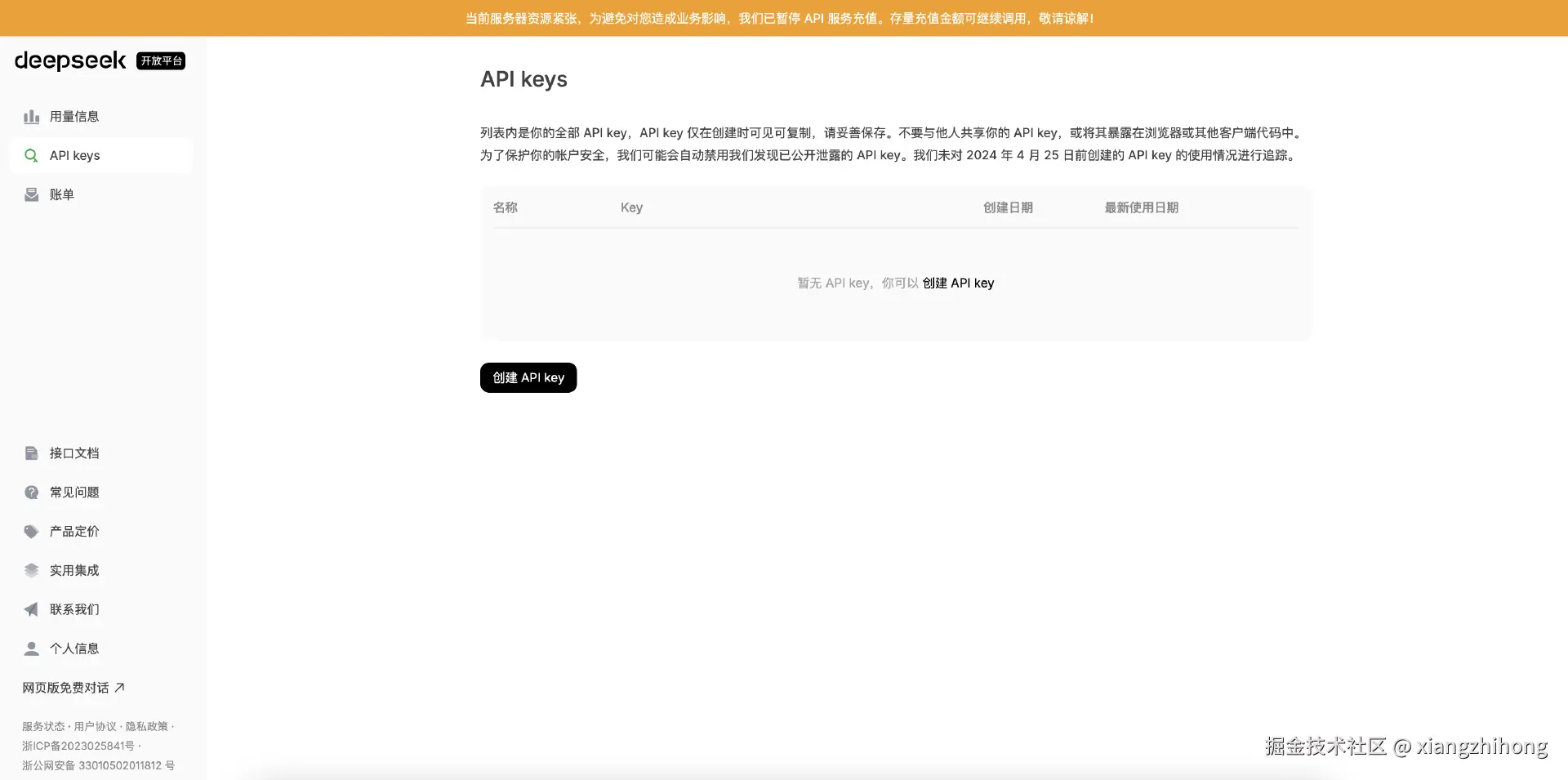Click the black 创建 API key button
The height and width of the screenshot is (780, 1568).
tap(528, 377)
